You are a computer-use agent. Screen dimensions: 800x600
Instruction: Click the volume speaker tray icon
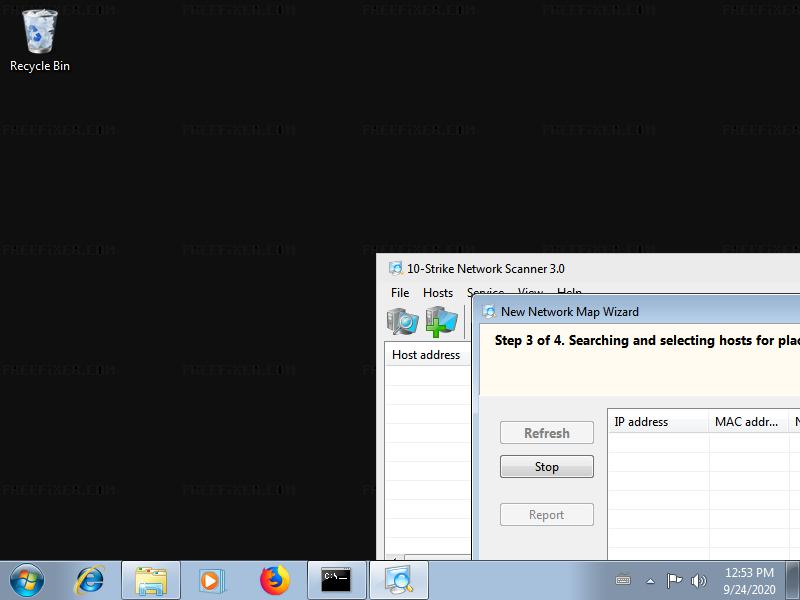click(698, 580)
